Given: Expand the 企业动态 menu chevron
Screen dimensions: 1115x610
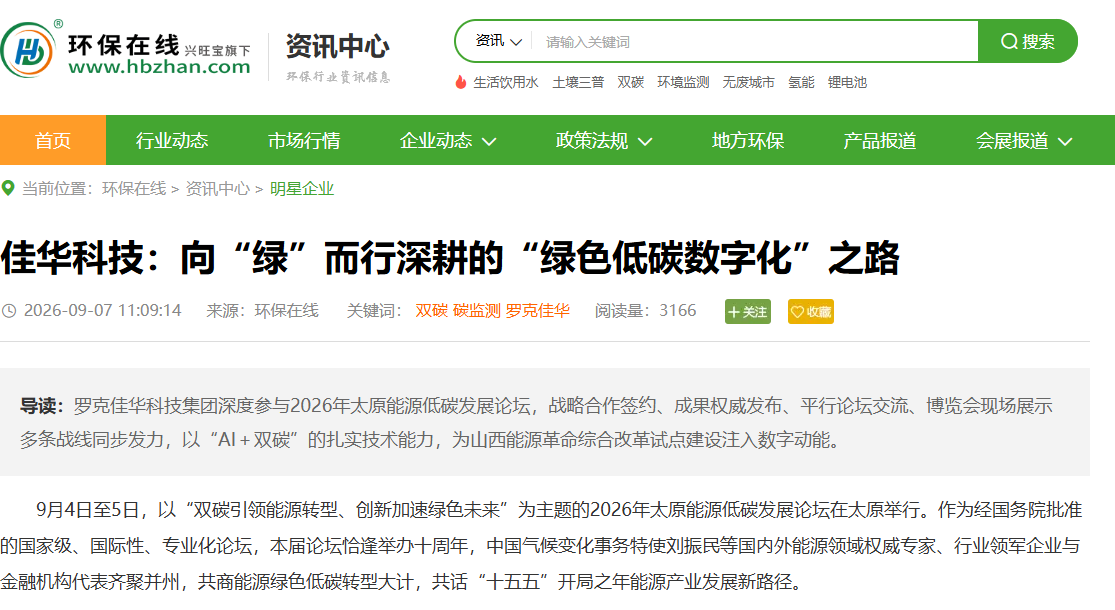Looking at the screenshot, I should click(x=489, y=141).
